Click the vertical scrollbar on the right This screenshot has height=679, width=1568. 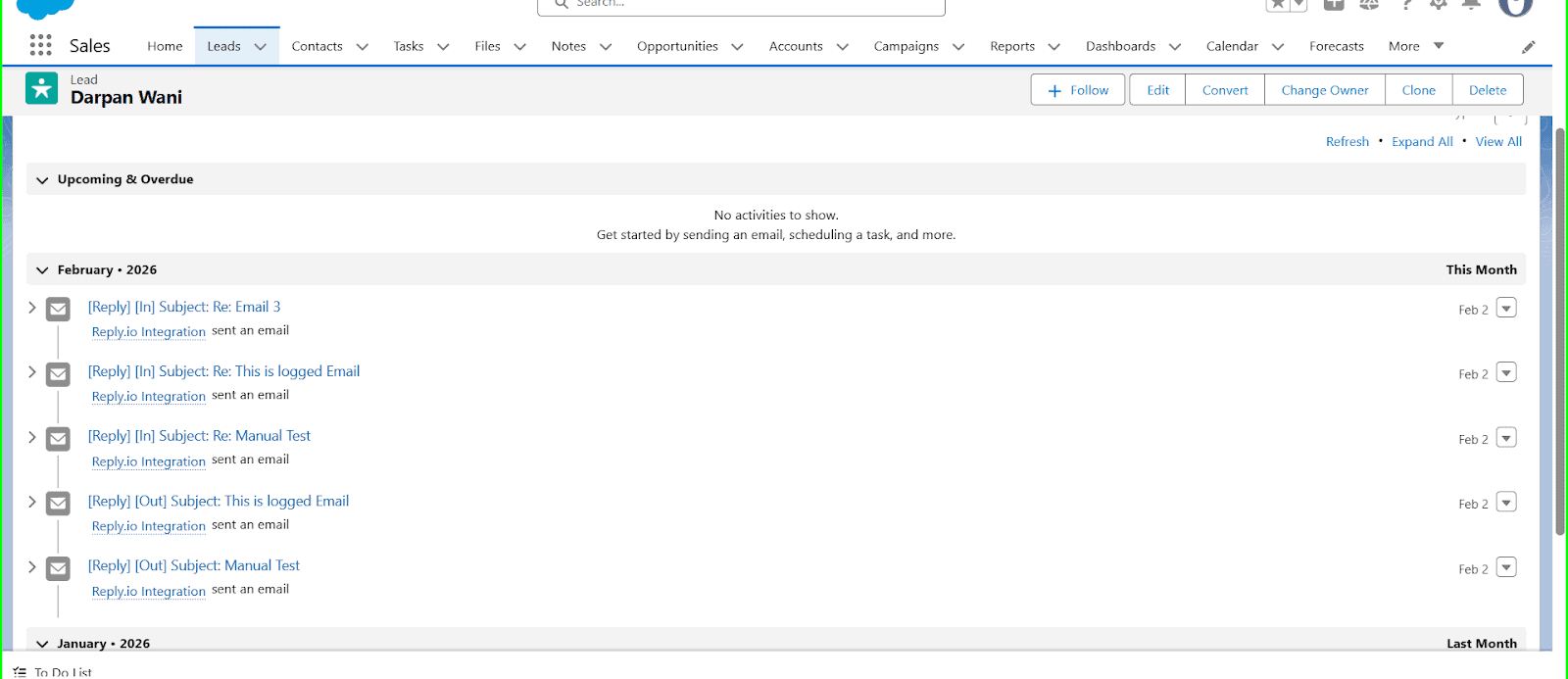(1560, 333)
